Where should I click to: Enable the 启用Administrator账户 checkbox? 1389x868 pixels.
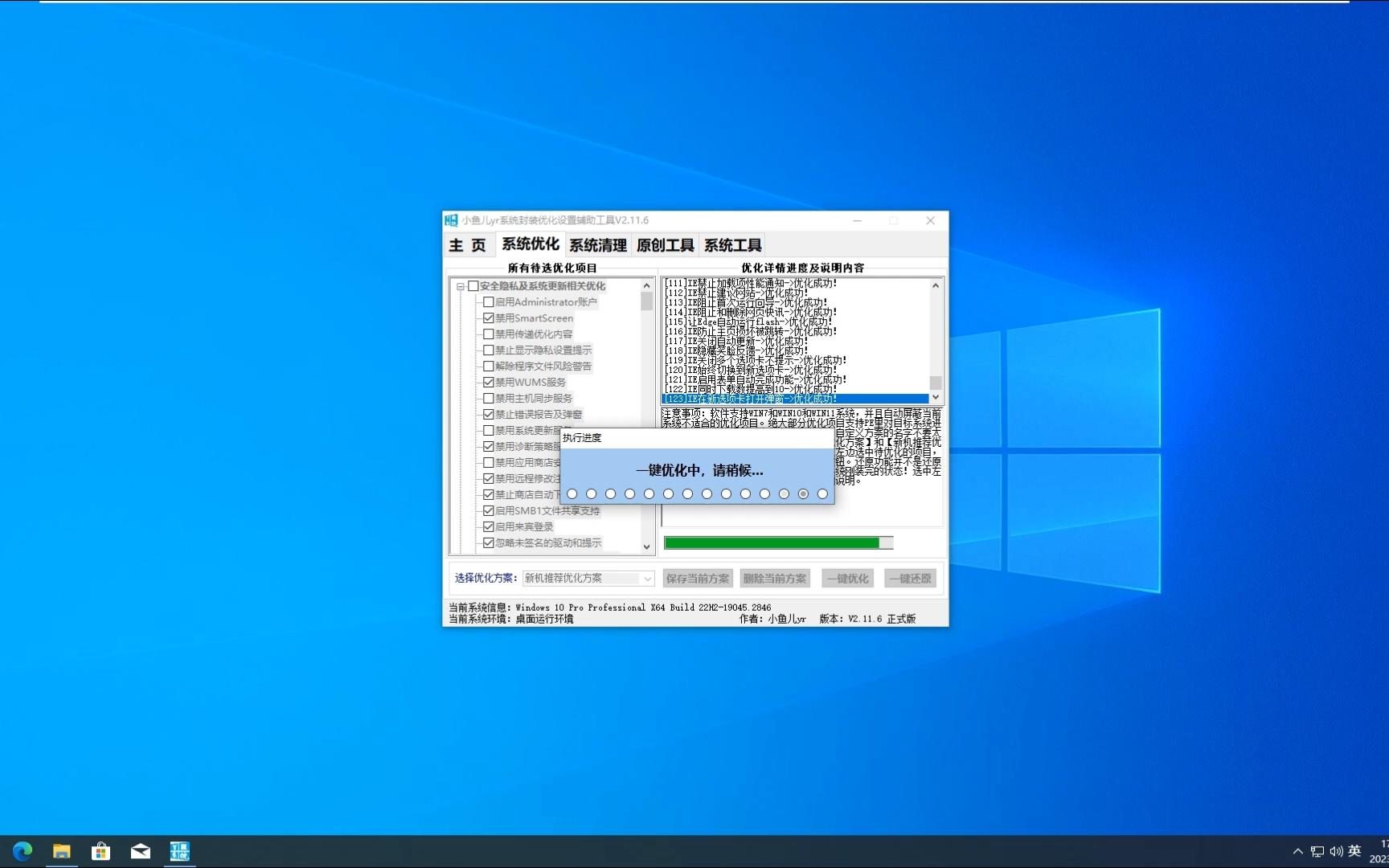pyautogui.click(x=488, y=302)
